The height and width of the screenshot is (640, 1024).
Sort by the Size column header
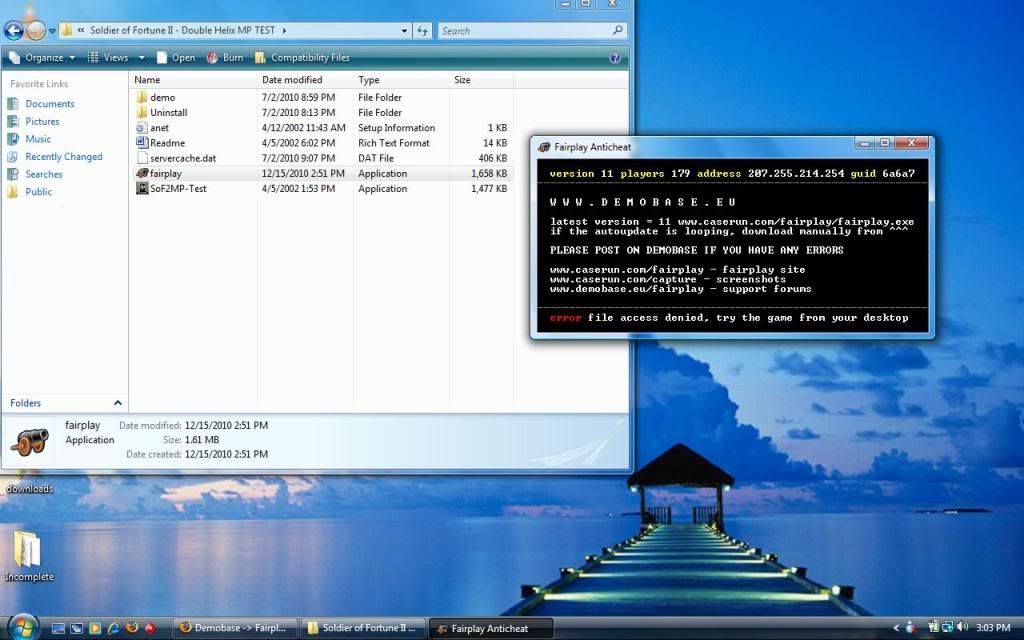click(x=481, y=80)
